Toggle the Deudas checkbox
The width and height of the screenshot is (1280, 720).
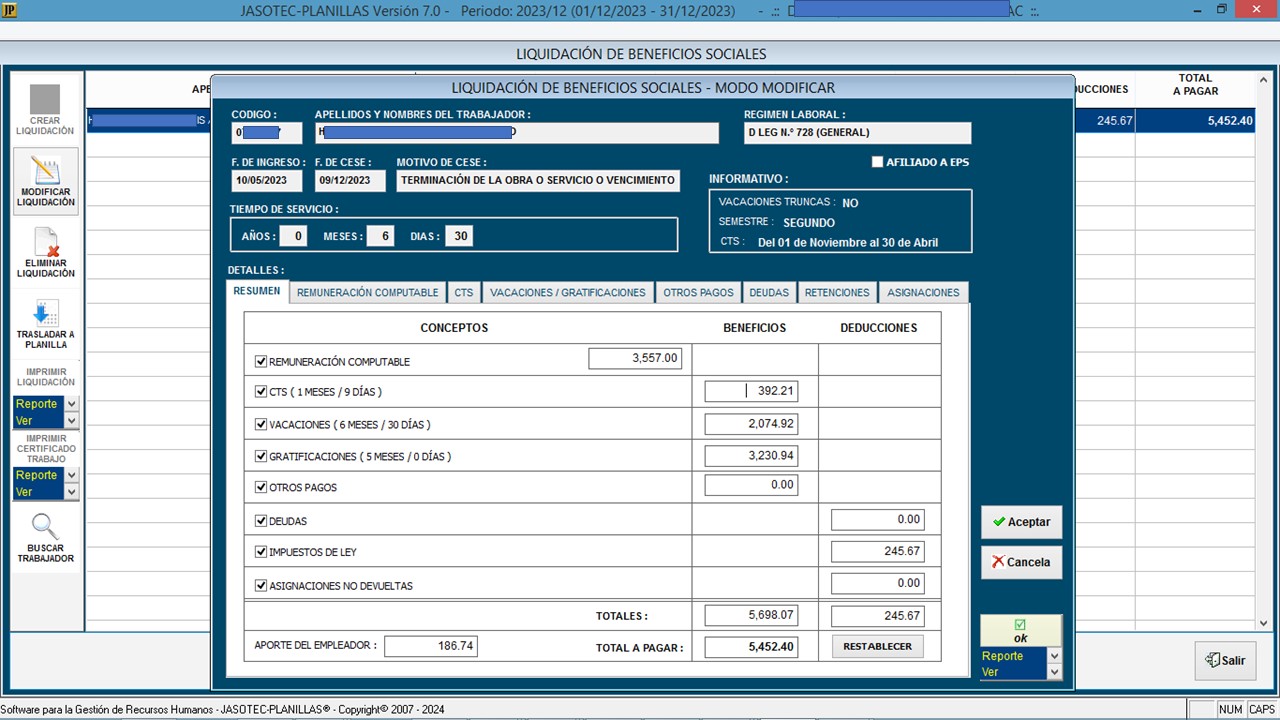[261, 521]
